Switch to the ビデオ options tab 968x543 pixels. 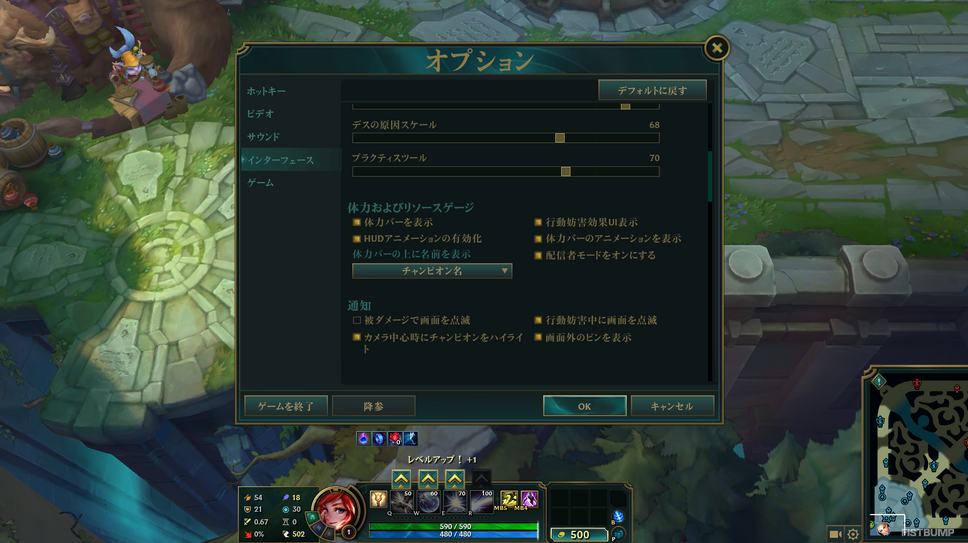pos(261,114)
